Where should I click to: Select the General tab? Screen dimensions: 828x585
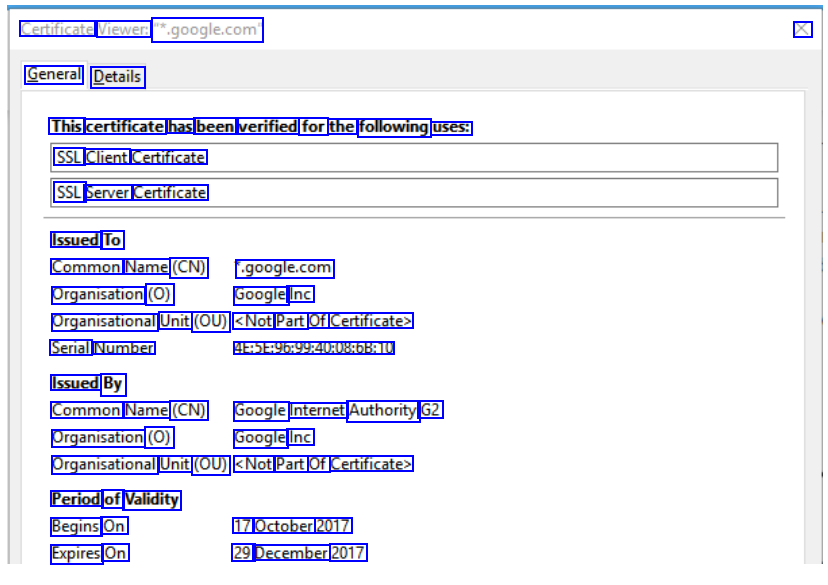point(54,75)
